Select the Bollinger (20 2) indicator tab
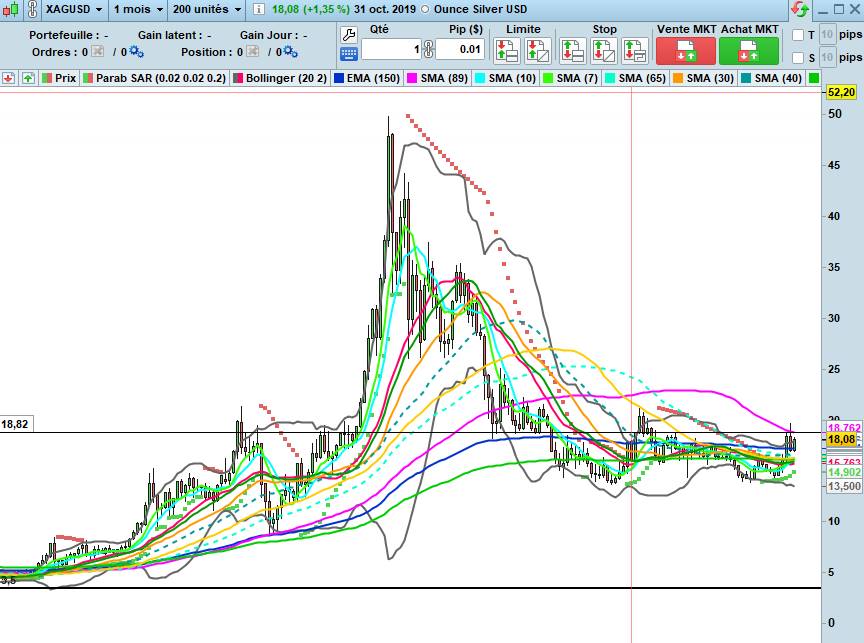The height and width of the screenshot is (643, 864). [279, 77]
